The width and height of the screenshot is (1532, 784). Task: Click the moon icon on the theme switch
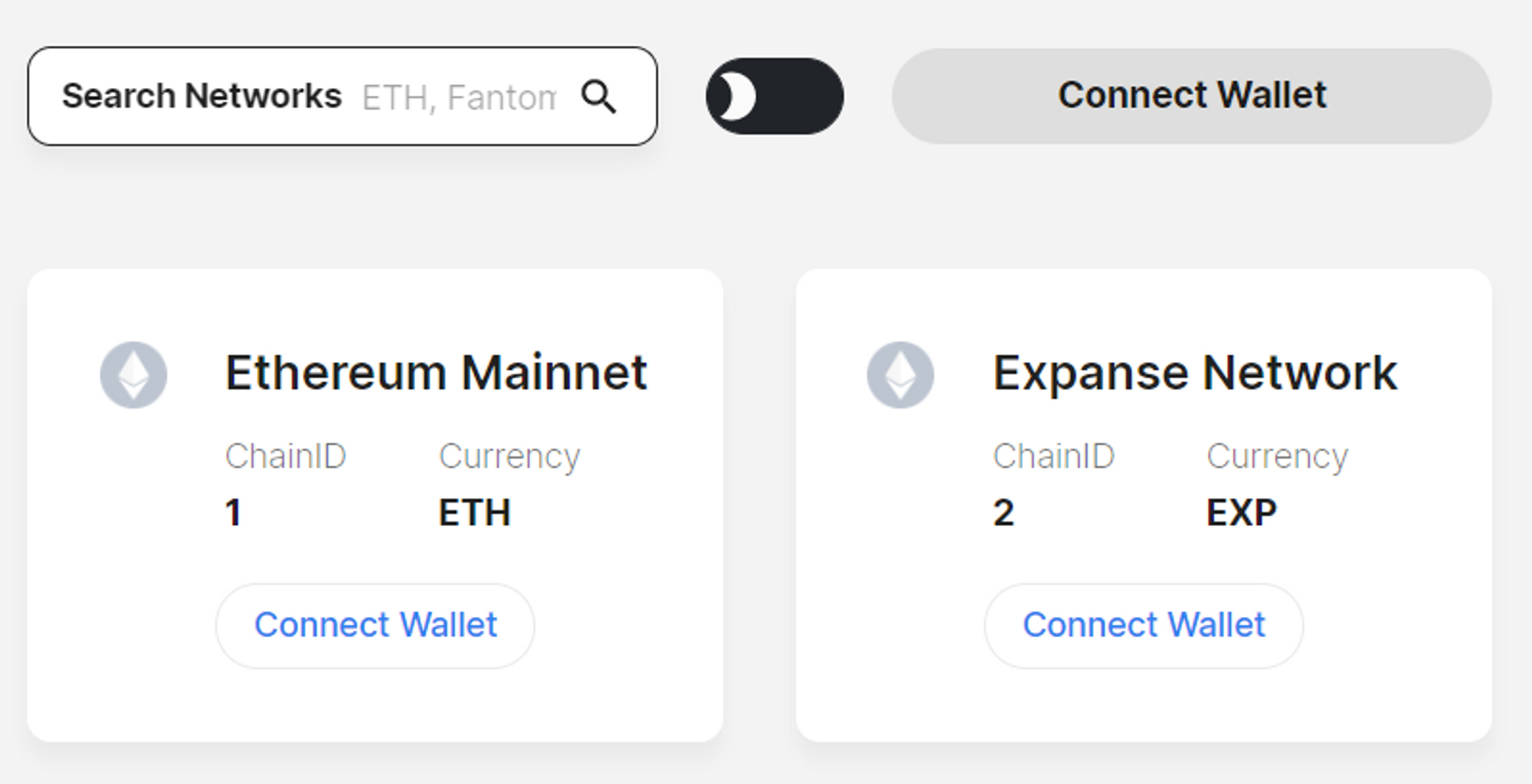[735, 96]
